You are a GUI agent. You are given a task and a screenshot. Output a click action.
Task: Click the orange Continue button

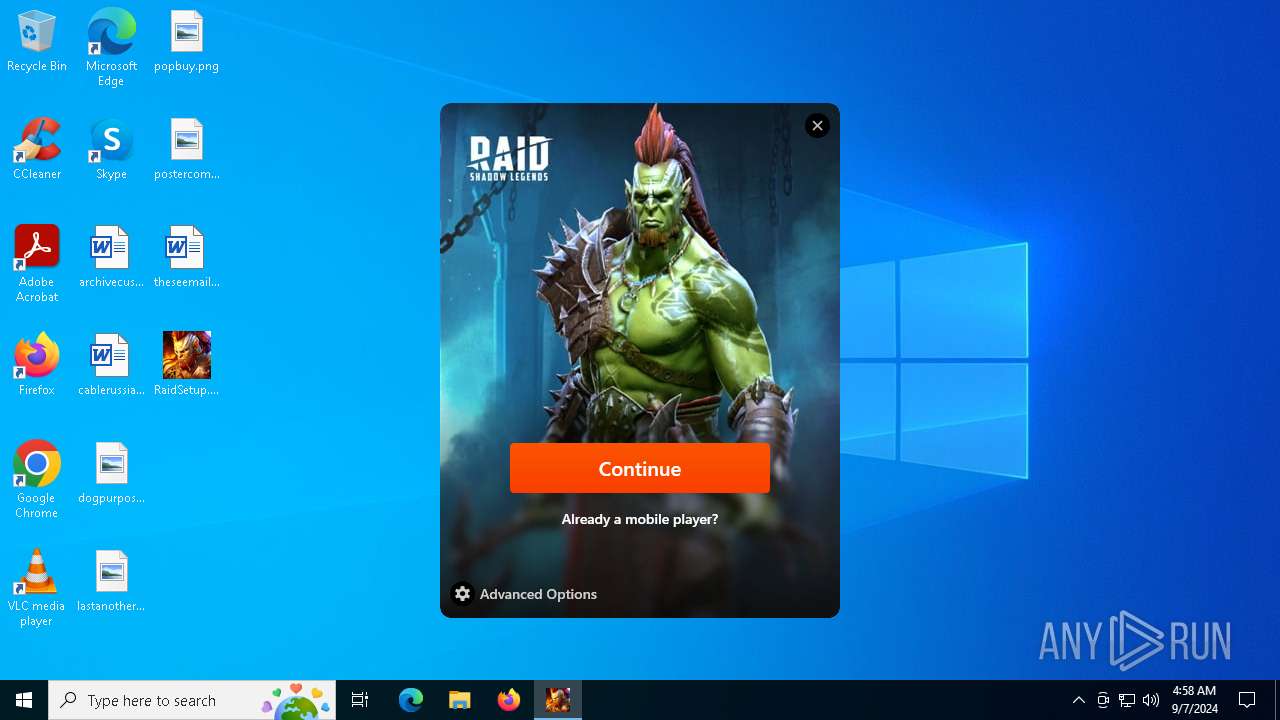tap(640, 468)
